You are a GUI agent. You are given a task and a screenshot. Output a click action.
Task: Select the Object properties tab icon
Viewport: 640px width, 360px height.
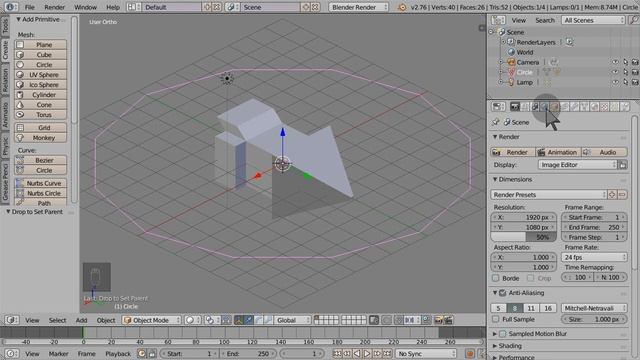coord(555,107)
